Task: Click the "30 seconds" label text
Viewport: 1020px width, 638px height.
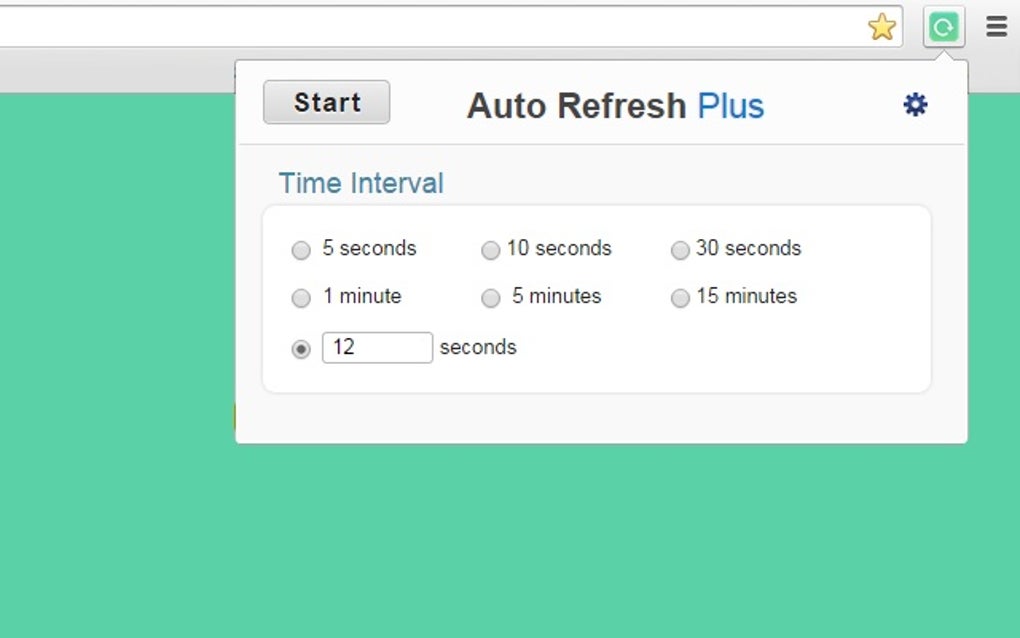Action: pyautogui.click(x=749, y=248)
